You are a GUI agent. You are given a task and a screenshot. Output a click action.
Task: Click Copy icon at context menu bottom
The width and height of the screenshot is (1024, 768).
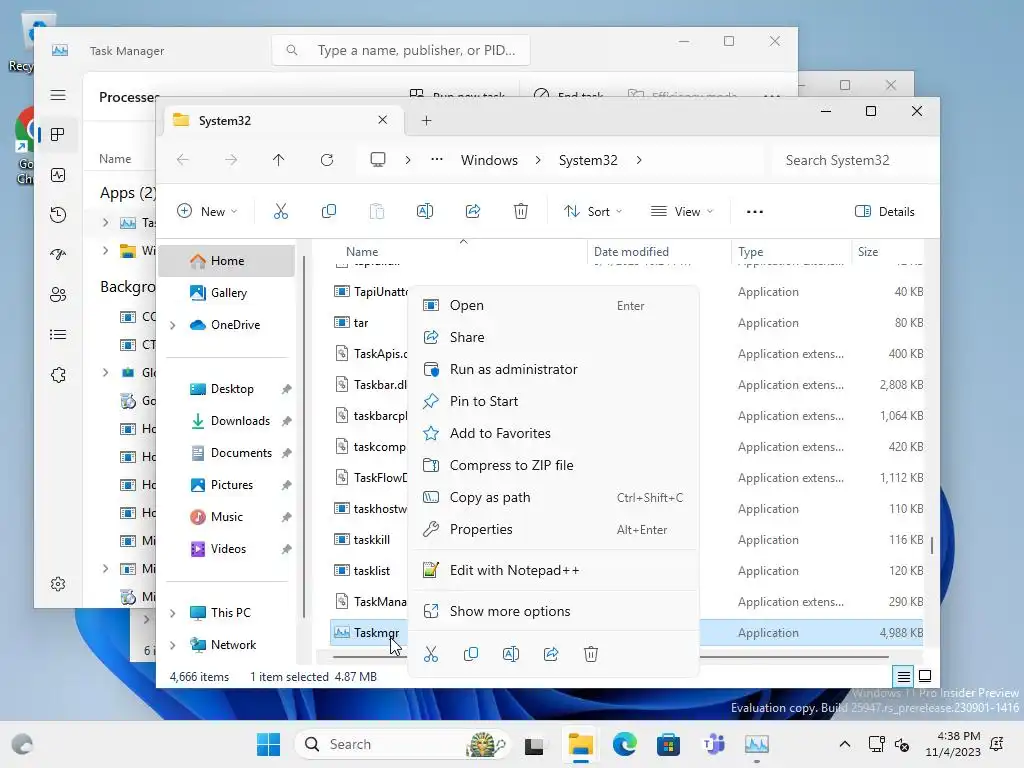[471, 654]
